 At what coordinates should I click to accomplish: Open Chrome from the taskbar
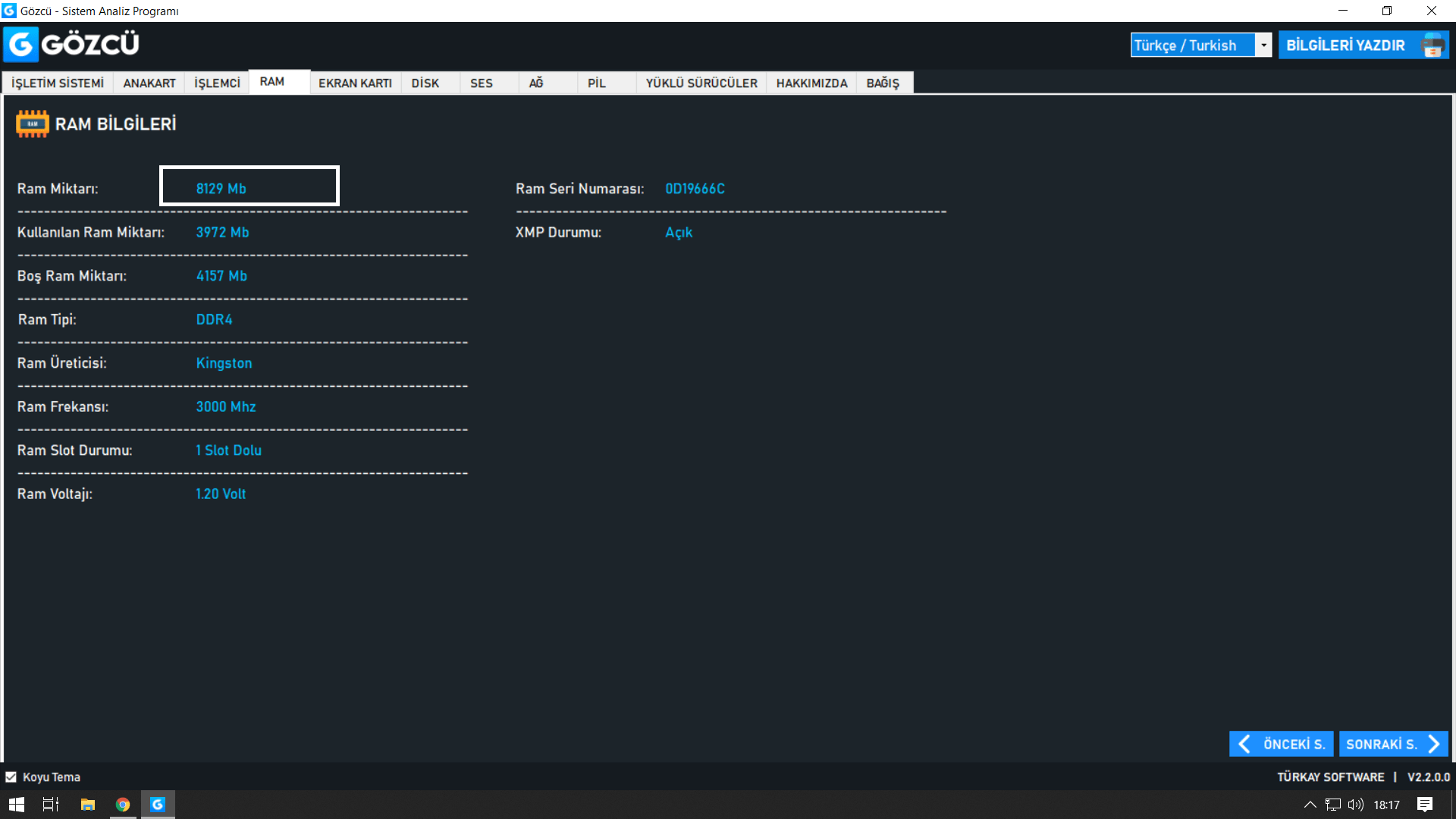[x=123, y=805]
